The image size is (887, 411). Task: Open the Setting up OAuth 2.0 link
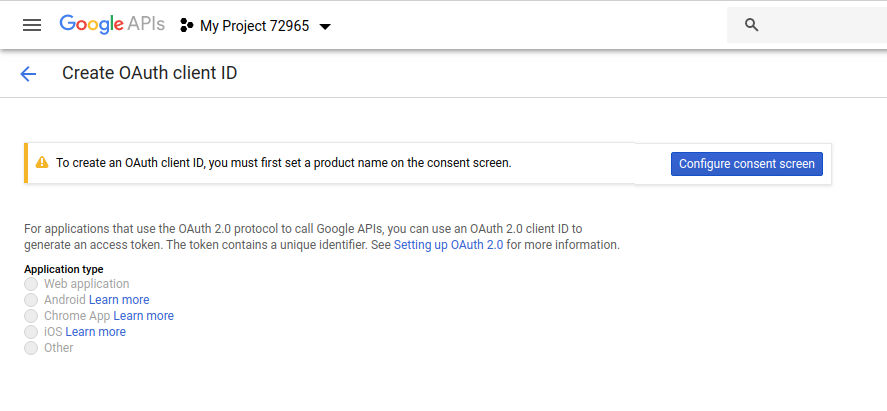coord(448,245)
